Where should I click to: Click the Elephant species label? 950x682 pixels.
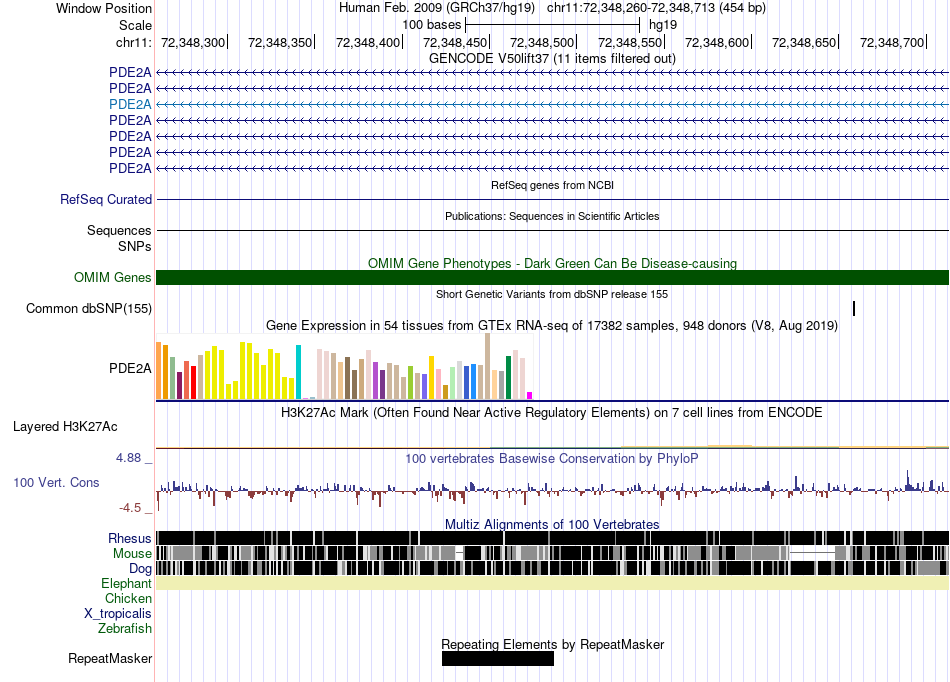126,583
